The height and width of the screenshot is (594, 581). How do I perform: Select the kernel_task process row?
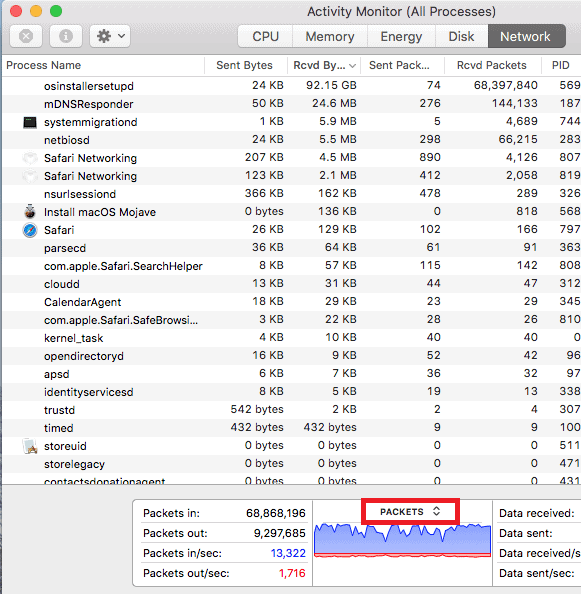click(292, 338)
